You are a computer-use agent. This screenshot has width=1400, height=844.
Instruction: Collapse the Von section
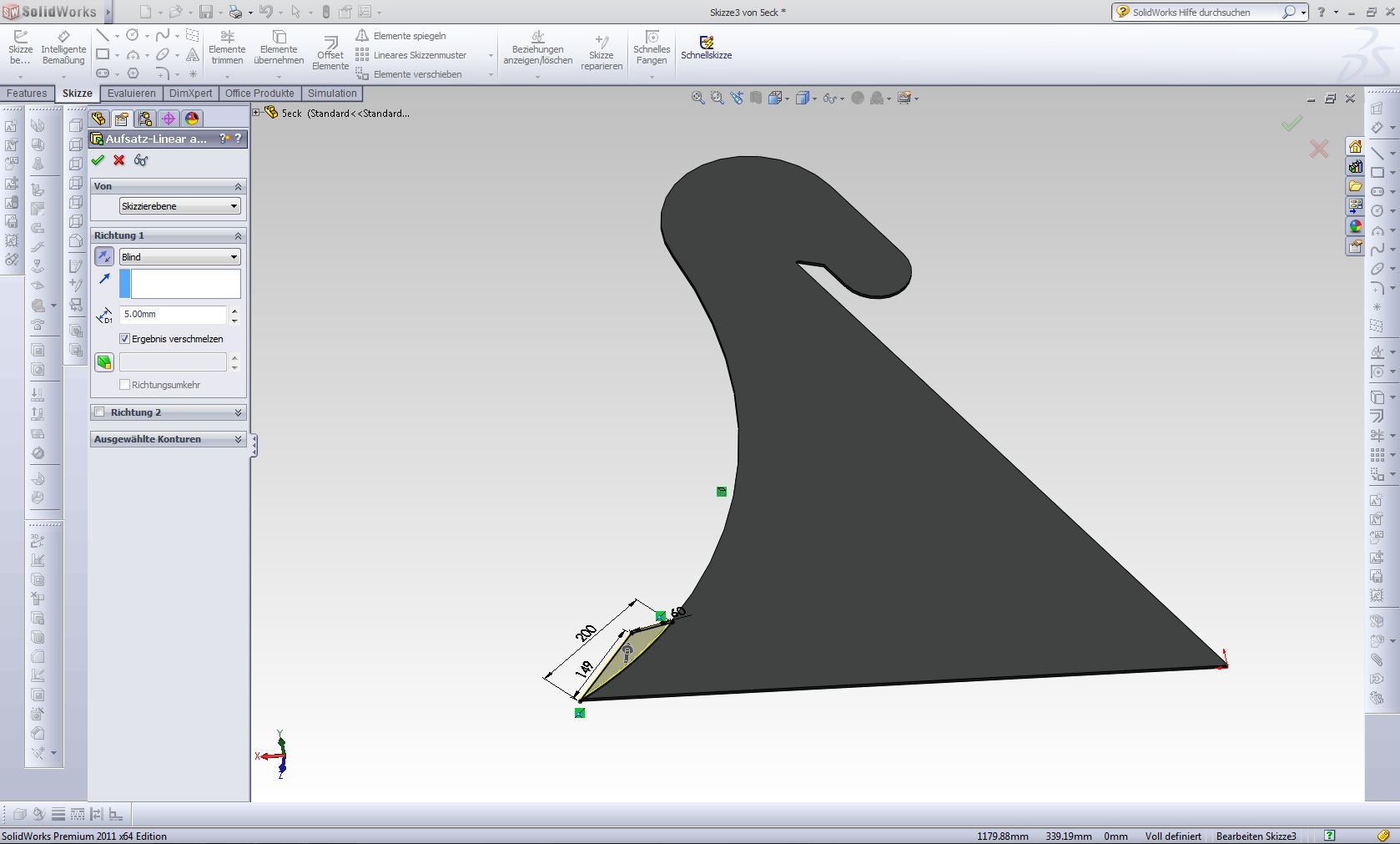click(x=238, y=186)
